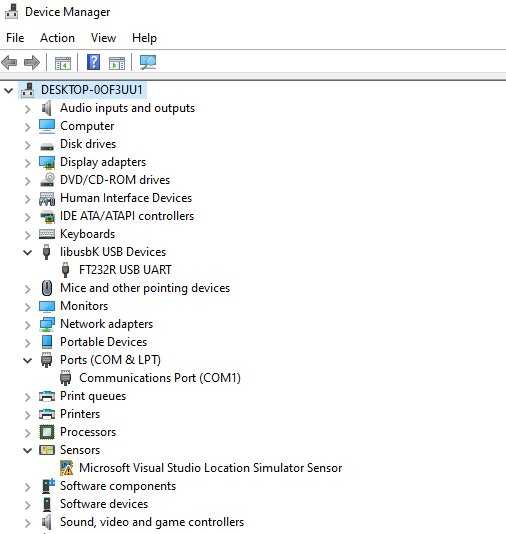Image resolution: width=506 pixels, height=534 pixels.
Task: Click the Communications Port COM1 icon
Action: pos(65,378)
